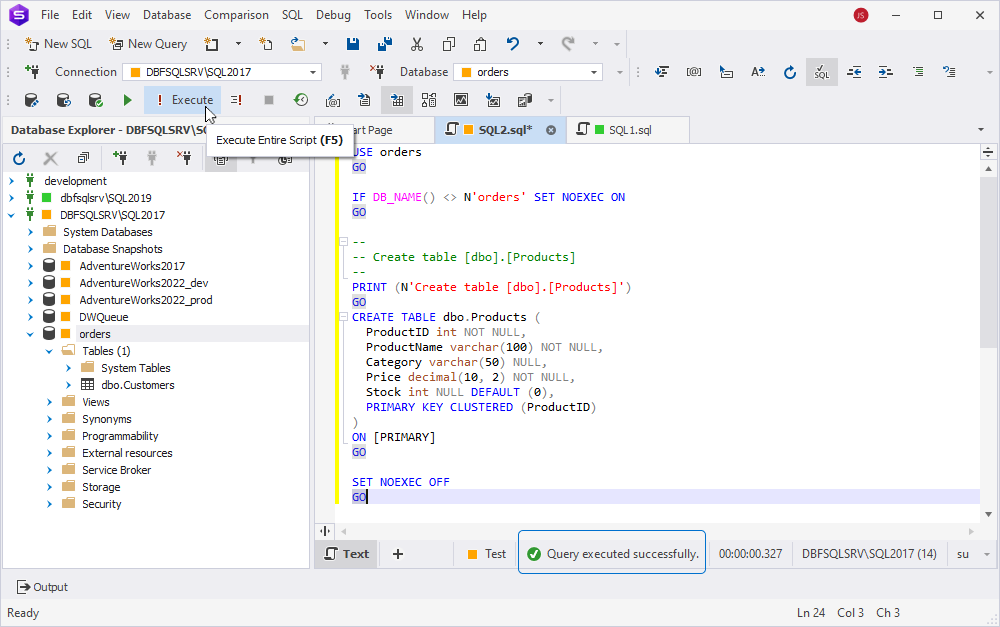The image size is (1000, 627).
Task: Click the Save All icon
Action: [385, 44]
